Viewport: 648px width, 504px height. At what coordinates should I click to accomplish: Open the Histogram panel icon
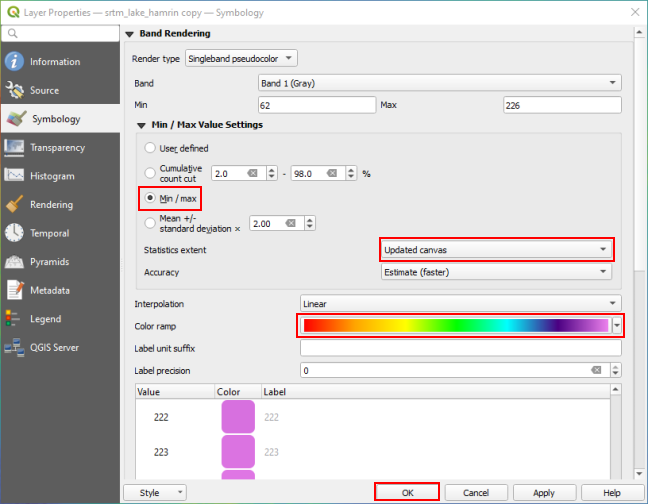coord(14,176)
